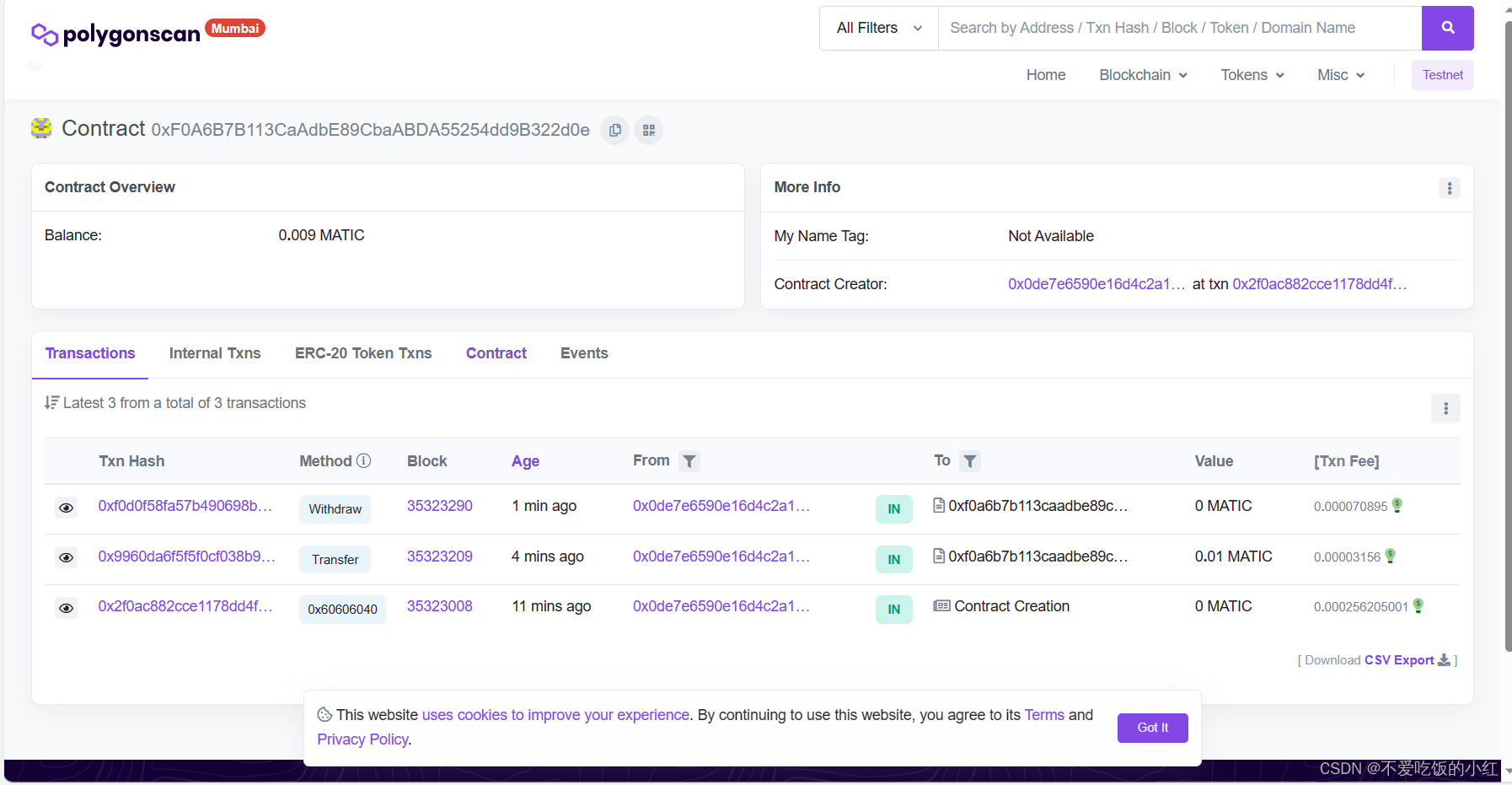Viewport: 1512px width, 785px height.
Task: Open txn hash 0x9960da6f5f5f0cf038b9…
Action: [187, 556]
